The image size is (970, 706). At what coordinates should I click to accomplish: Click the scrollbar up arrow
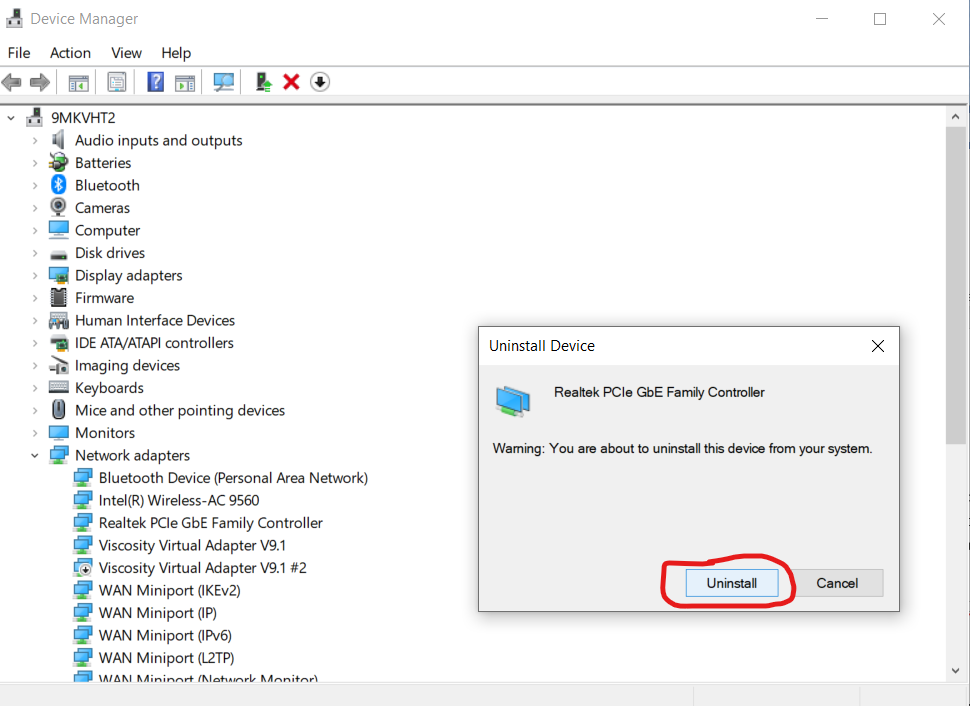tap(955, 116)
